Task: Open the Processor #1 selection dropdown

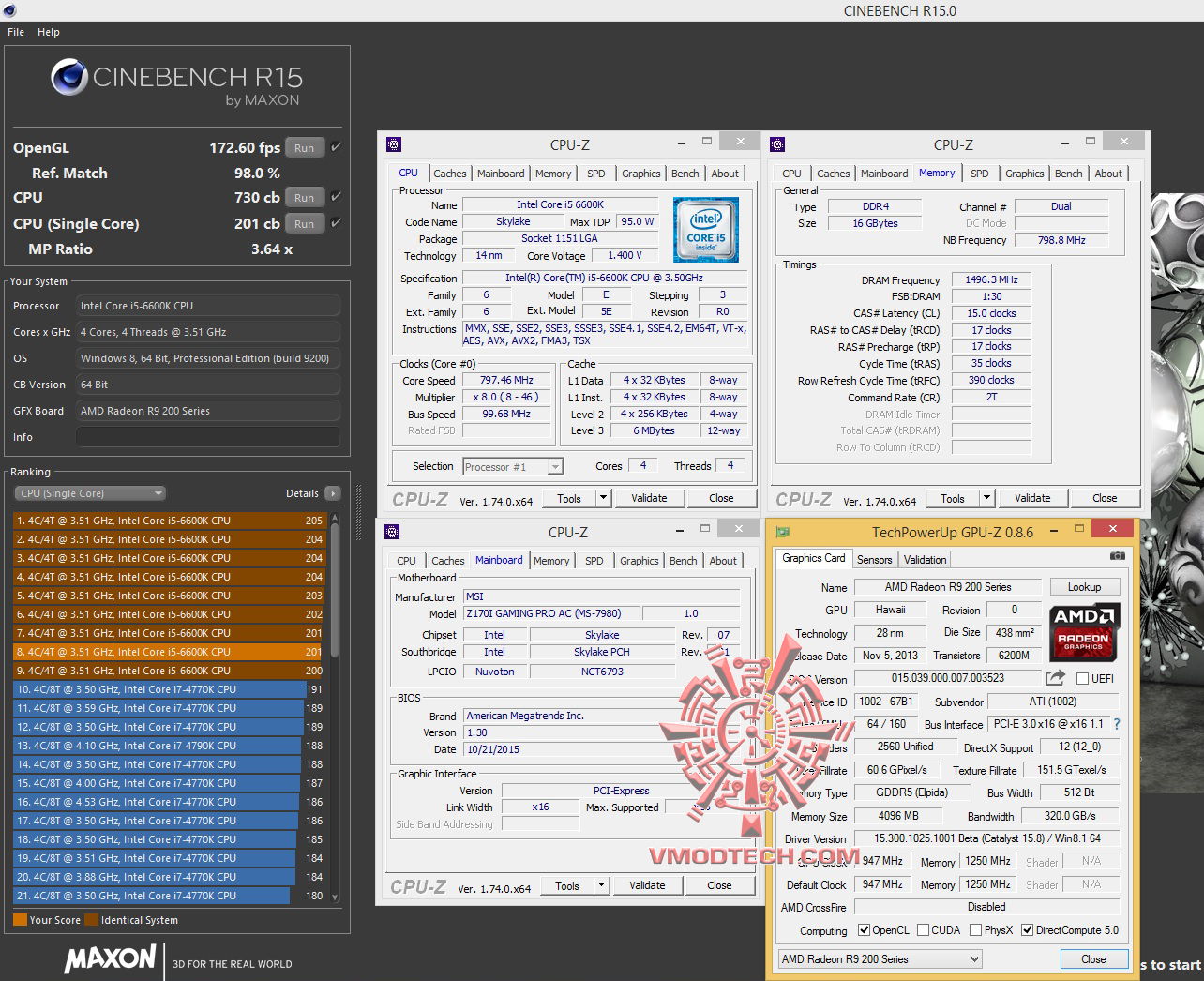Action: click(x=512, y=466)
